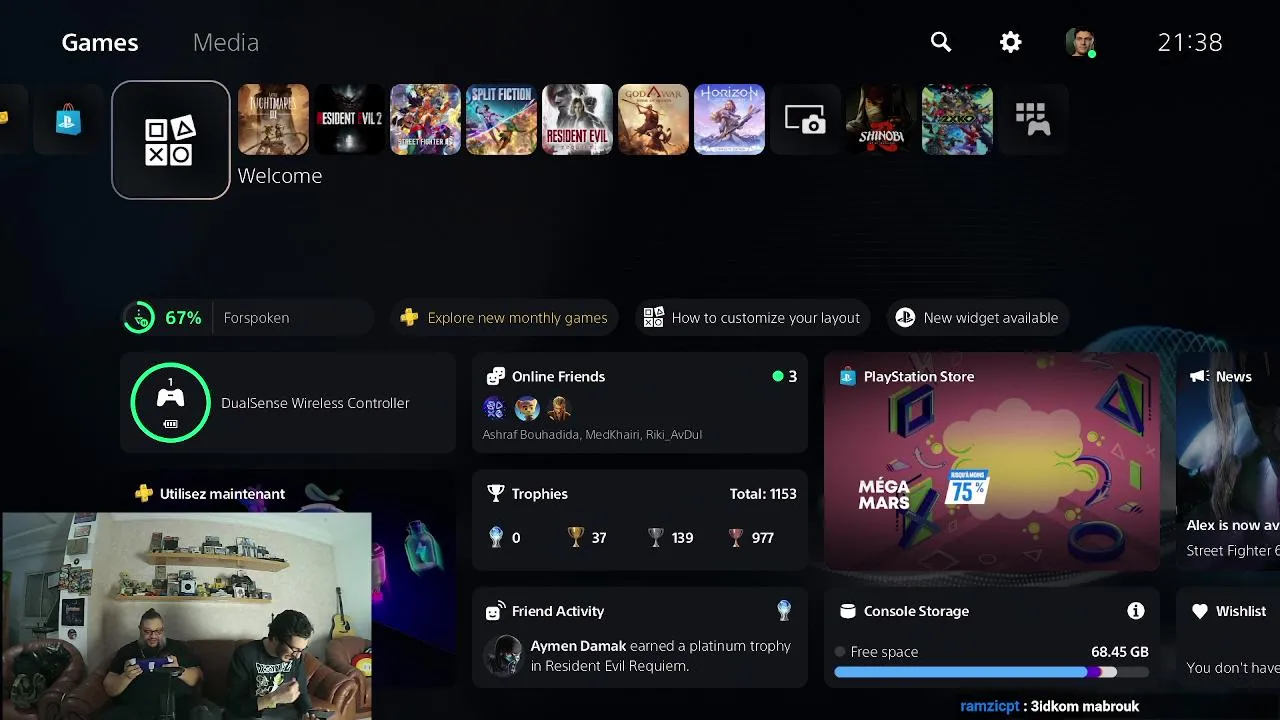The height and width of the screenshot is (720, 1280).
Task: Select the Welcome hub tile
Action: (171, 140)
